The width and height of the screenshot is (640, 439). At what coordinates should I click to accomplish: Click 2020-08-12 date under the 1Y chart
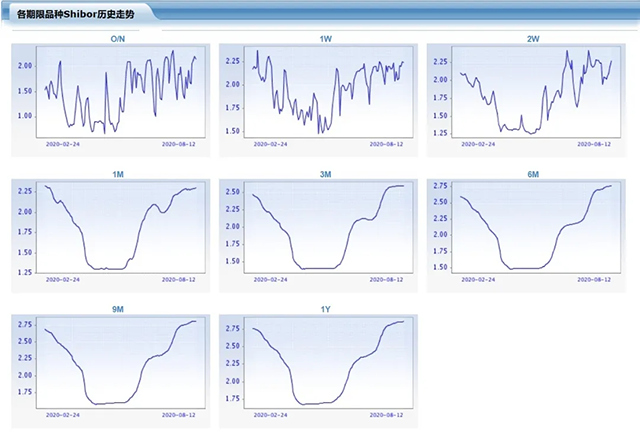point(389,414)
